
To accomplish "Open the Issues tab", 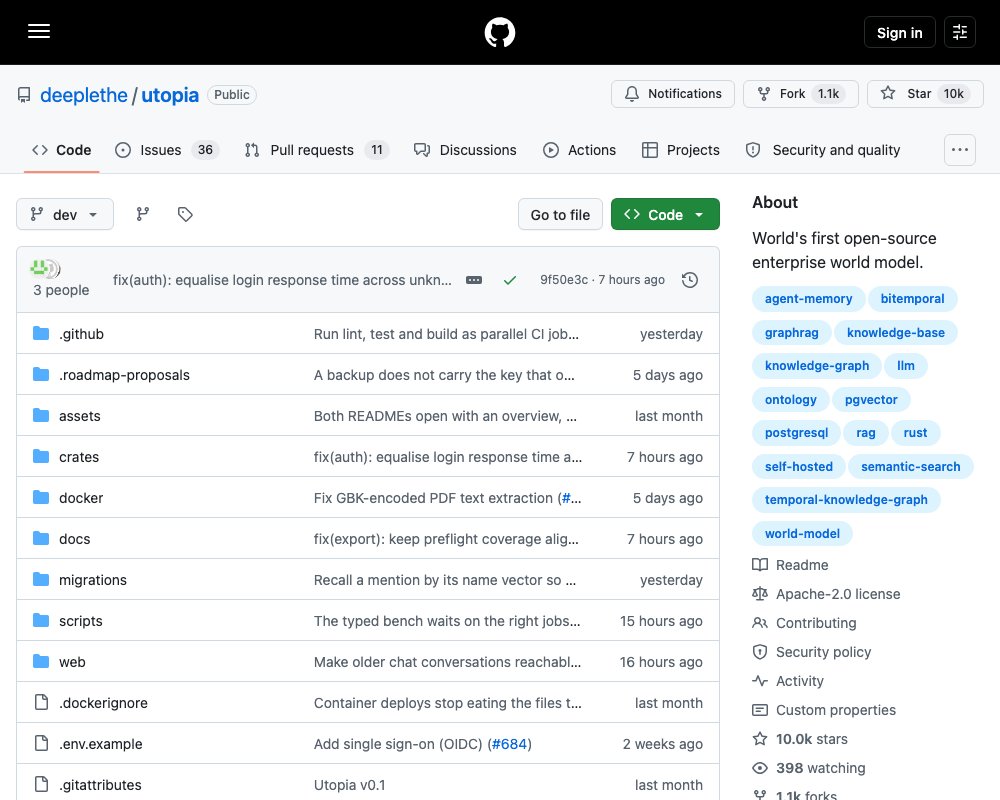I will pyautogui.click(x=167, y=150).
